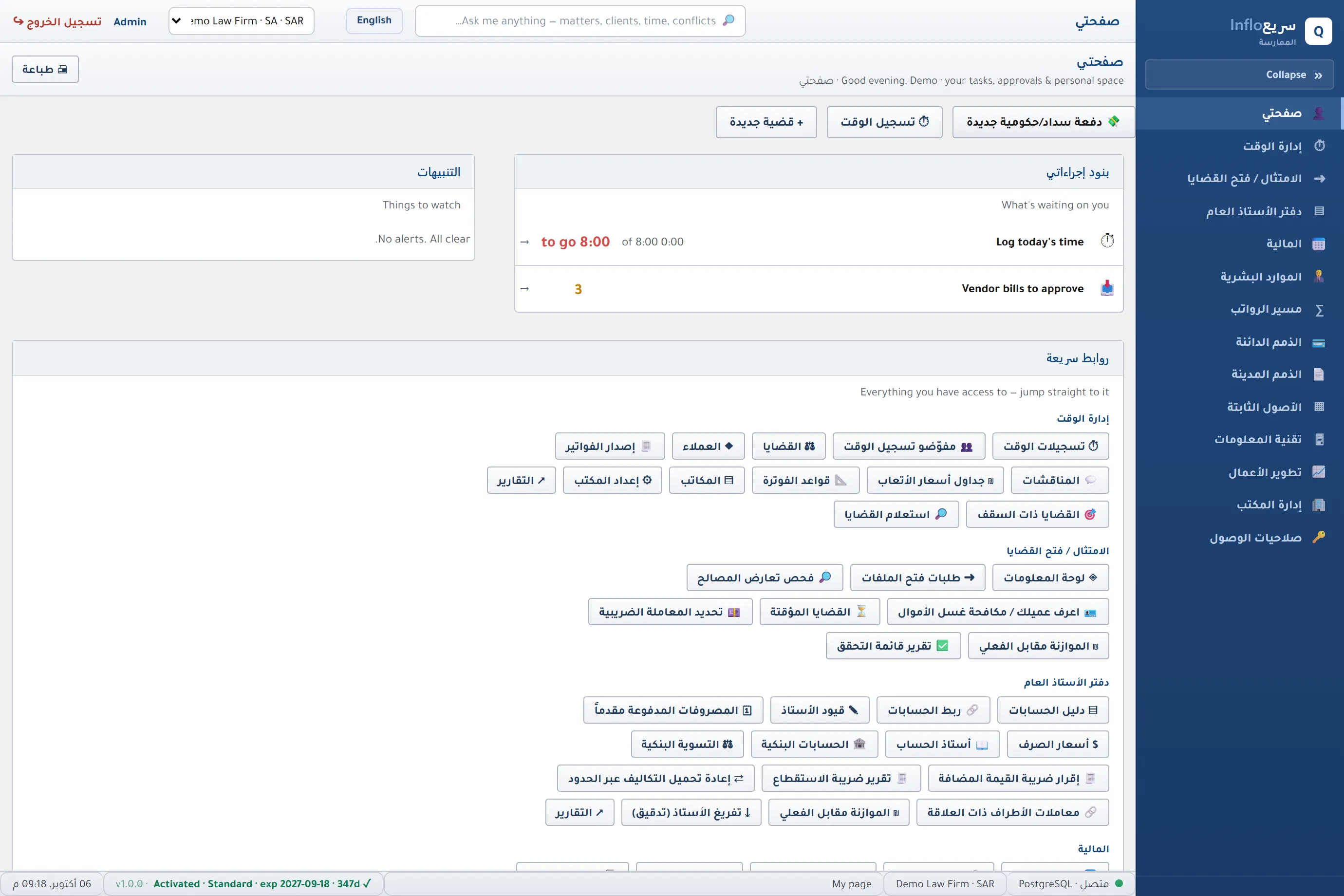This screenshot has width=1344, height=896.
Task: Click the الموارد البشرية person icon in sidebar
Action: pos(1318,277)
